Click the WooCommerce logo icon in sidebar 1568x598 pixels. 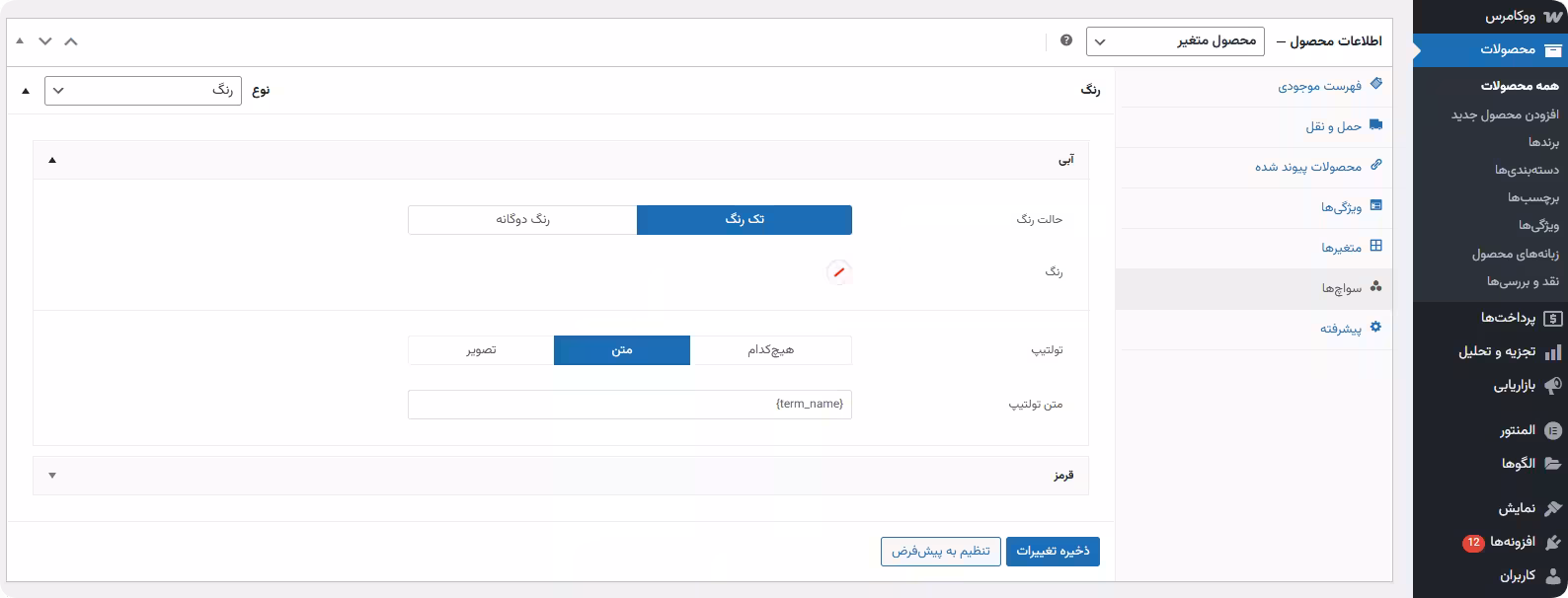(x=1553, y=17)
